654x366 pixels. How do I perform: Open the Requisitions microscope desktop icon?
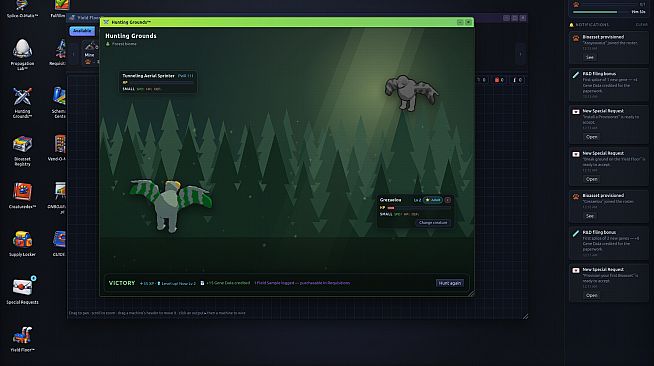[61, 48]
